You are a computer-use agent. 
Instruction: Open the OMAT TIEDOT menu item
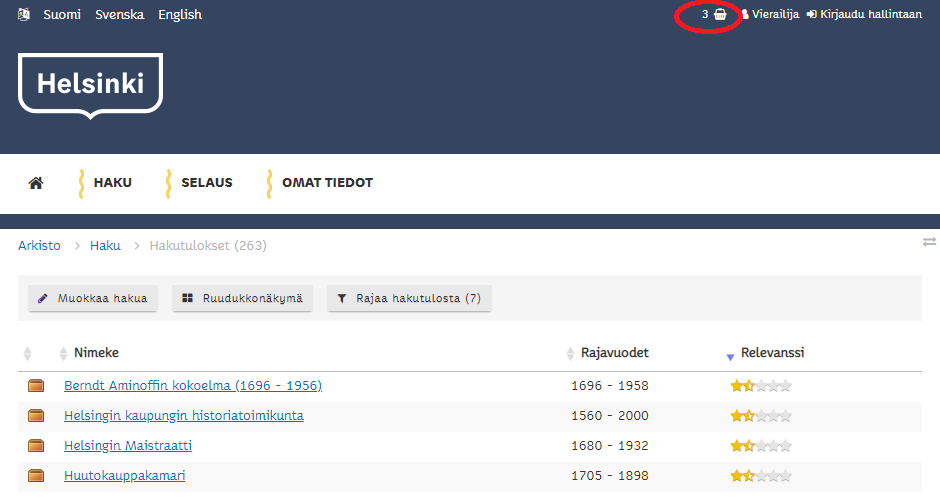coord(327,183)
